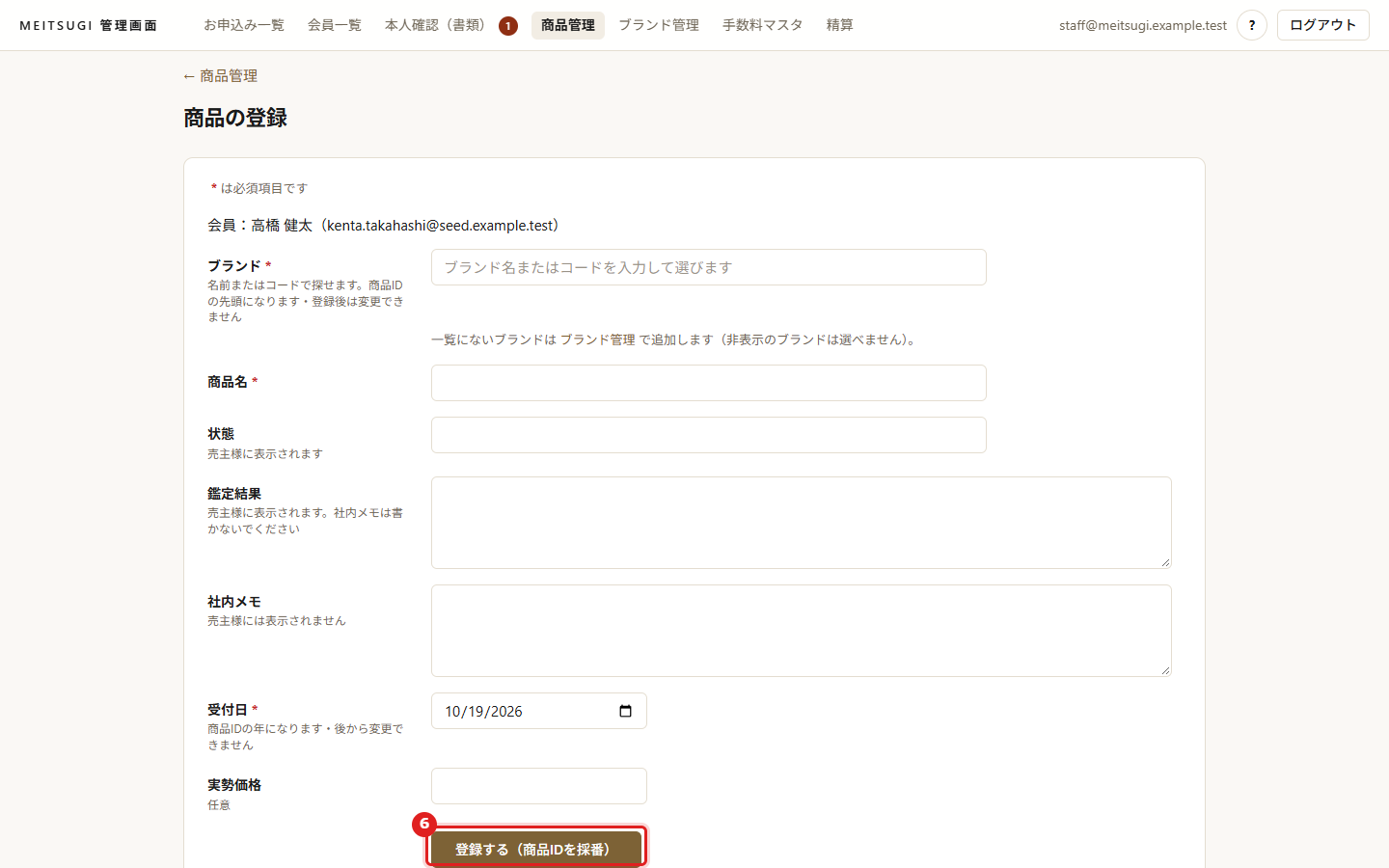The height and width of the screenshot is (868, 1389).
Task: Follow the inline ブランド管理 link
Action: click(598, 339)
